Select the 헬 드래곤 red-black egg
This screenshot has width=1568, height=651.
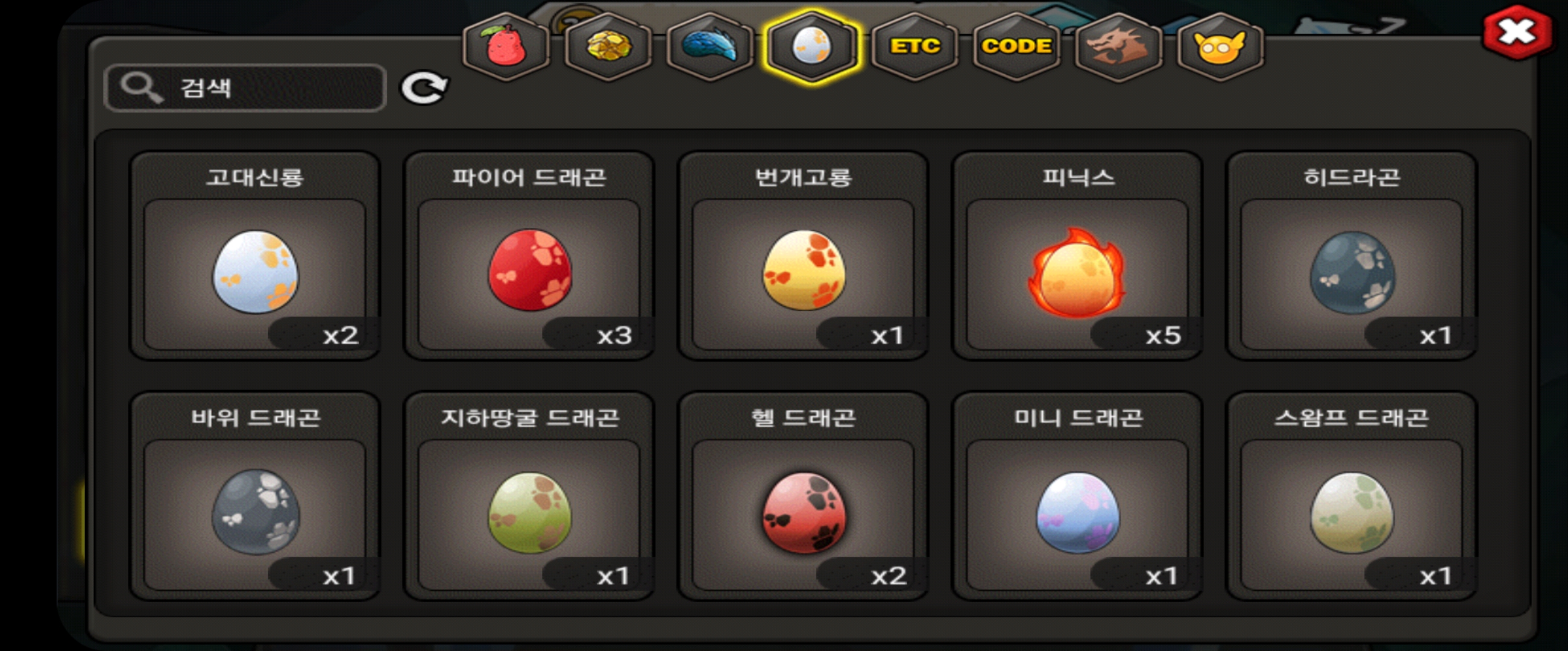pyautogui.click(x=804, y=496)
